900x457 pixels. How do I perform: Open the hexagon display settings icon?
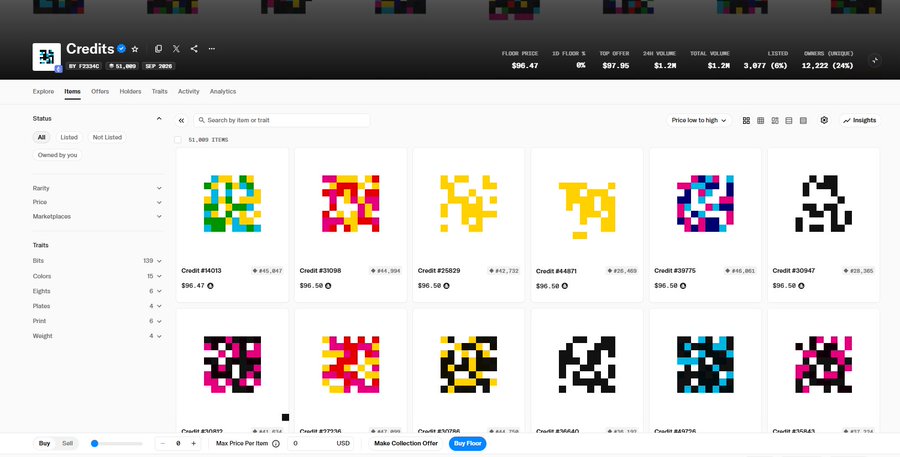click(824, 120)
